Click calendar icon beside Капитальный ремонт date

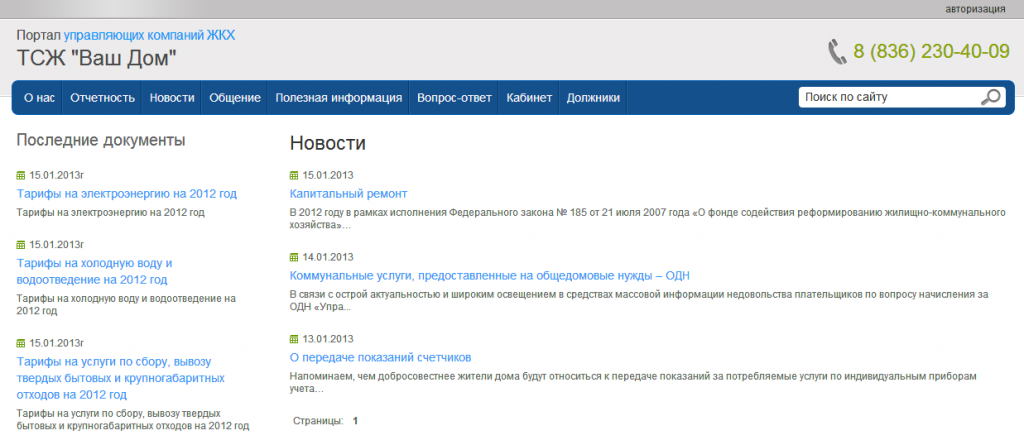click(294, 175)
